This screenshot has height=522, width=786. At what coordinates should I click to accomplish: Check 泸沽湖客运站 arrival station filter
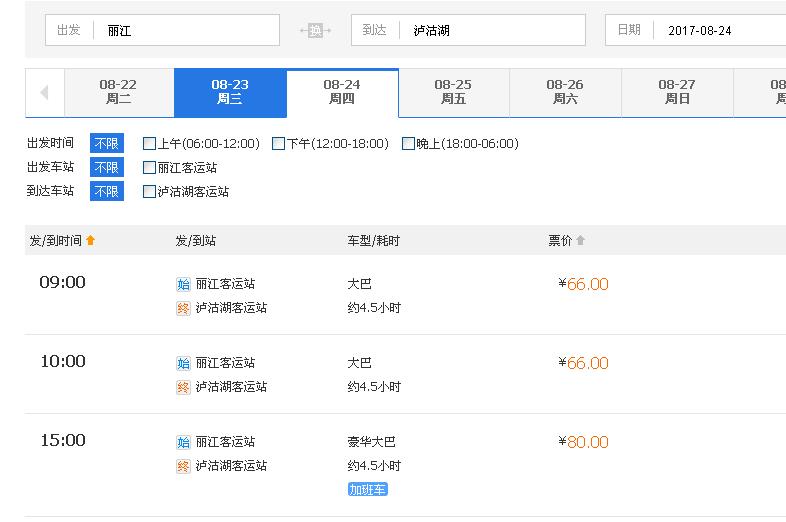pos(149,192)
